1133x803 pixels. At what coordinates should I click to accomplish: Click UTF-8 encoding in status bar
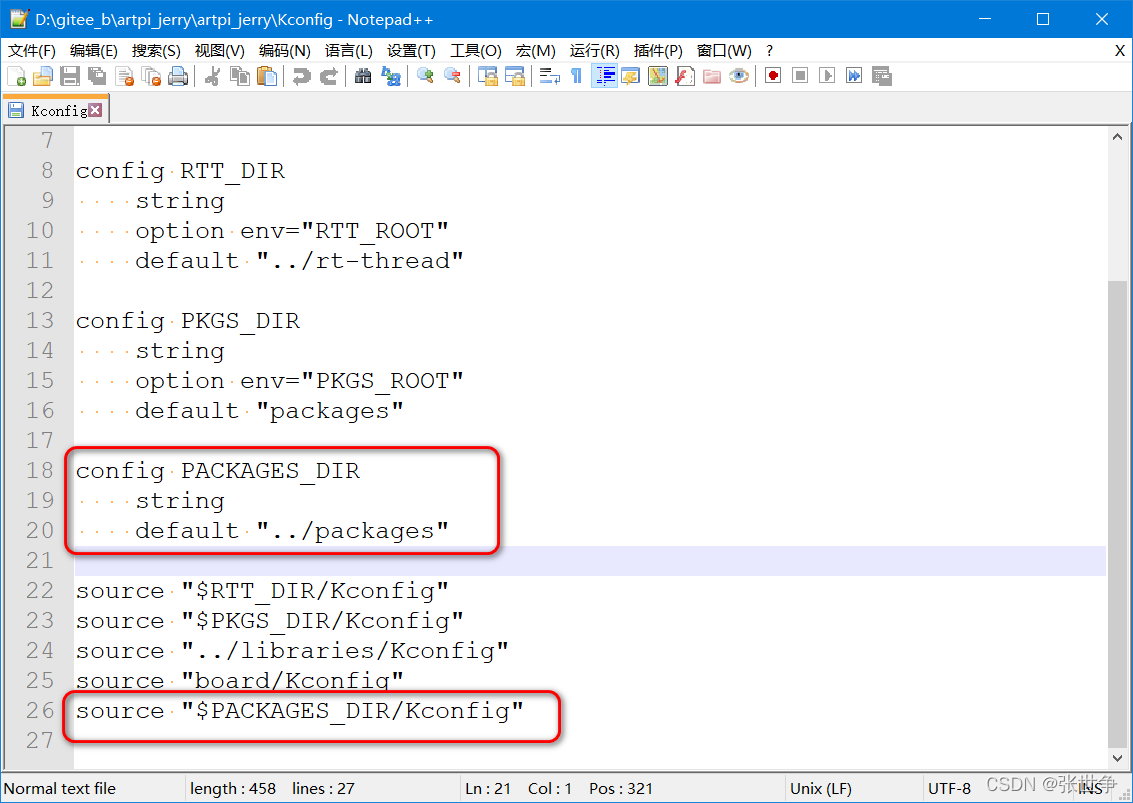pyautogui.click(x=949, y=789)
